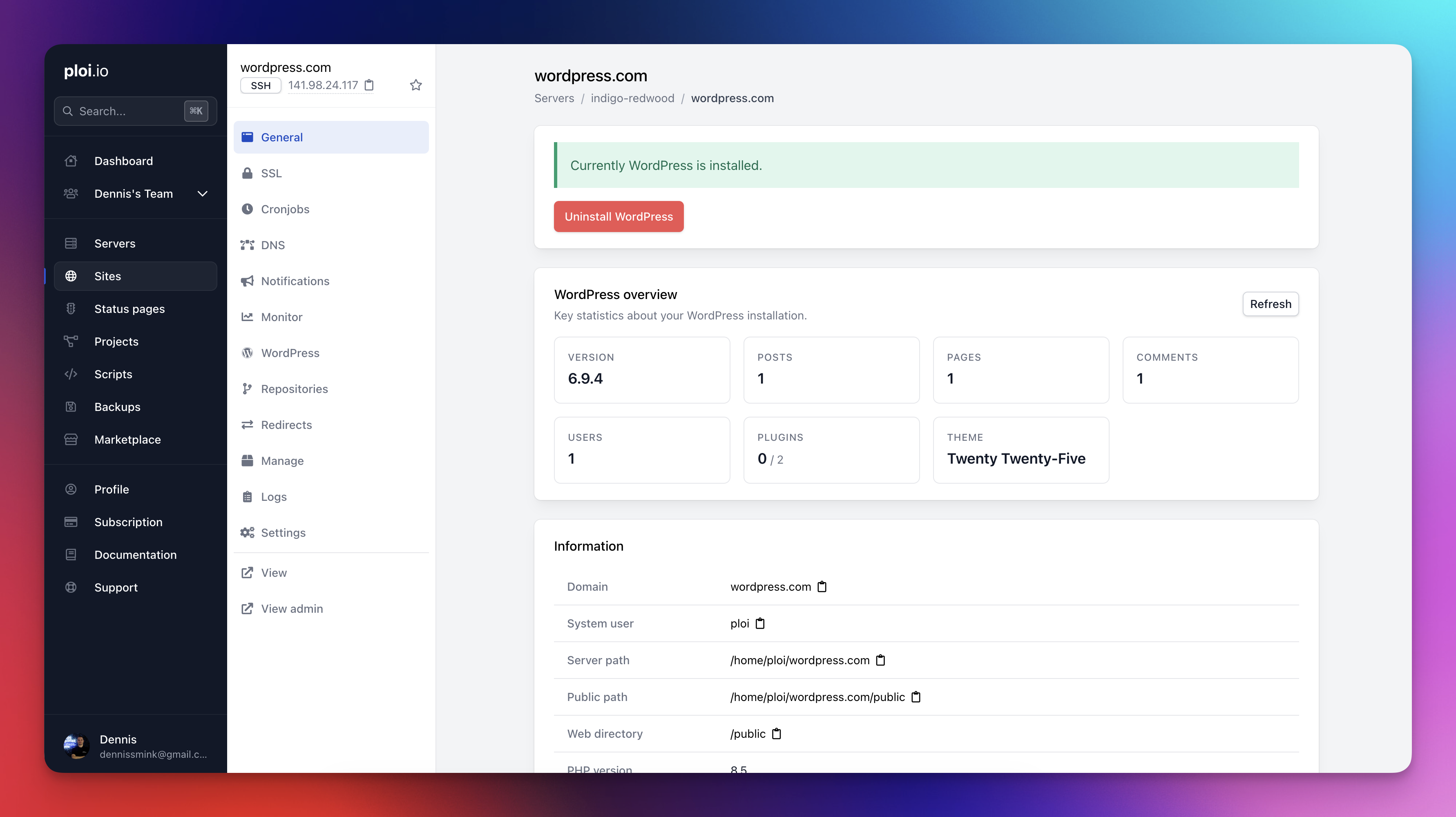1456x817 pixels.
Task: Select Servers in the main sidebar
Action: click(115, 243)
